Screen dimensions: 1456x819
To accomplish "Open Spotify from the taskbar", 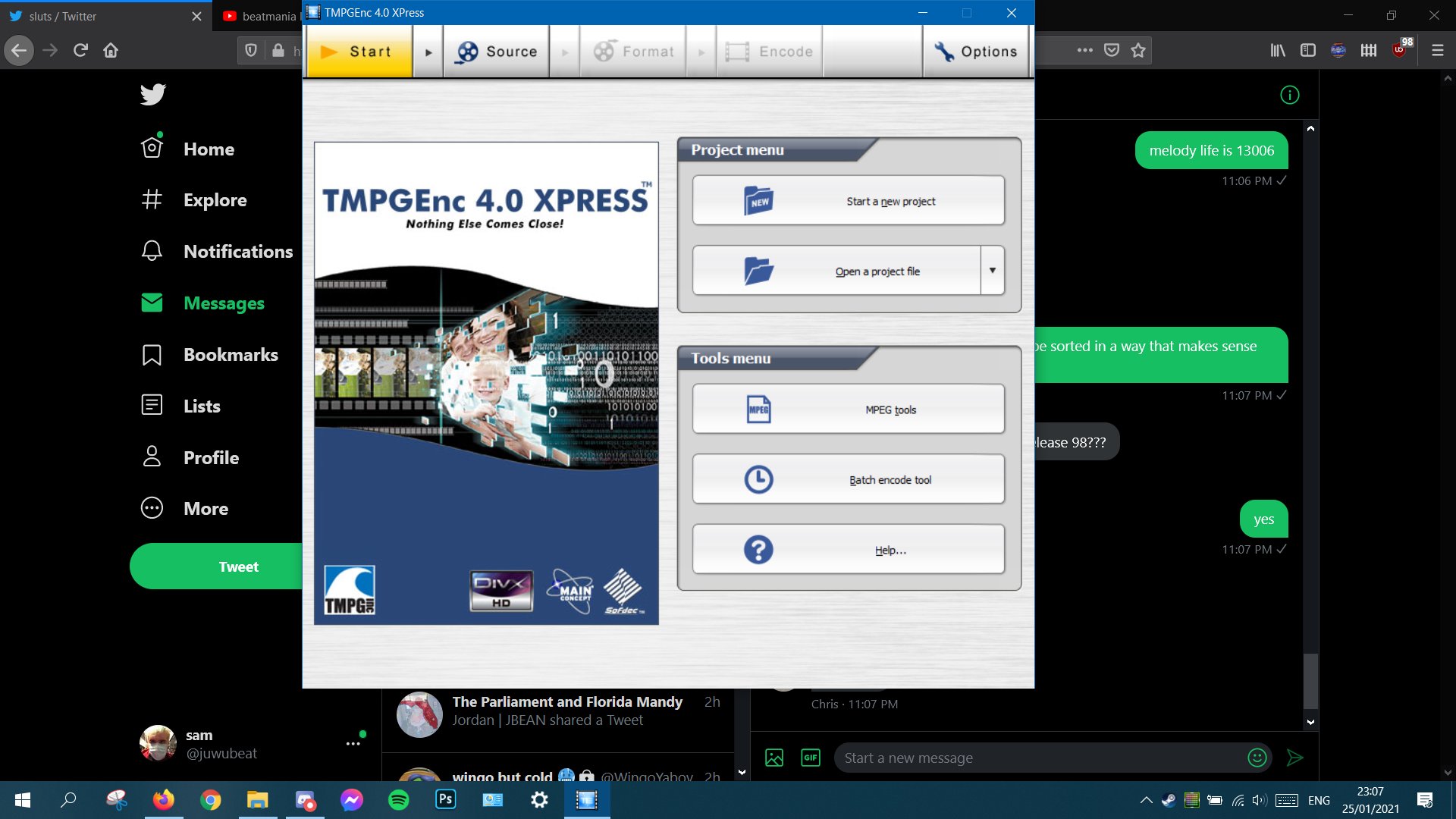I will point(398,800).
